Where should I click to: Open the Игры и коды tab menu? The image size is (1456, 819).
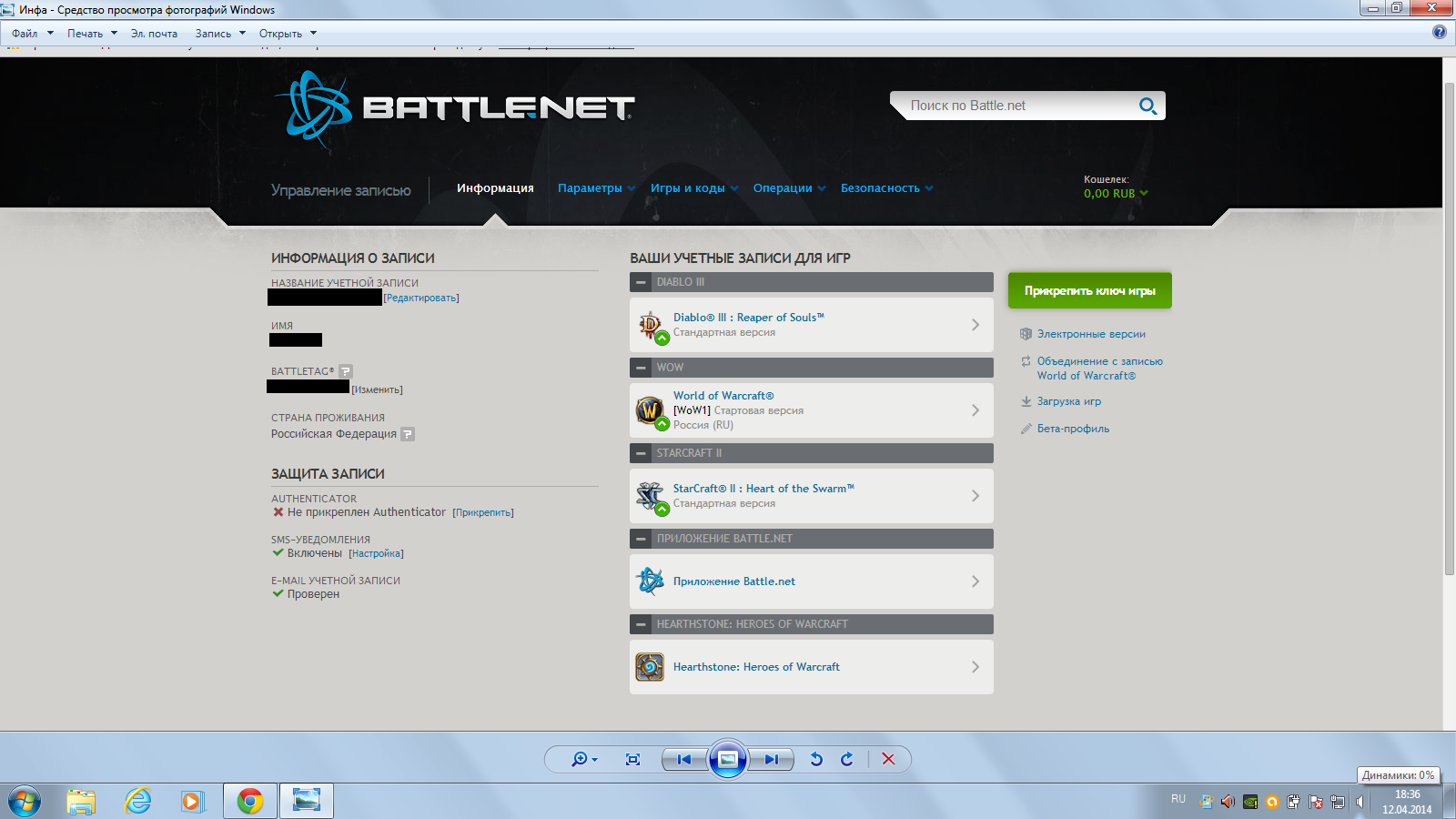coord(694,188)
